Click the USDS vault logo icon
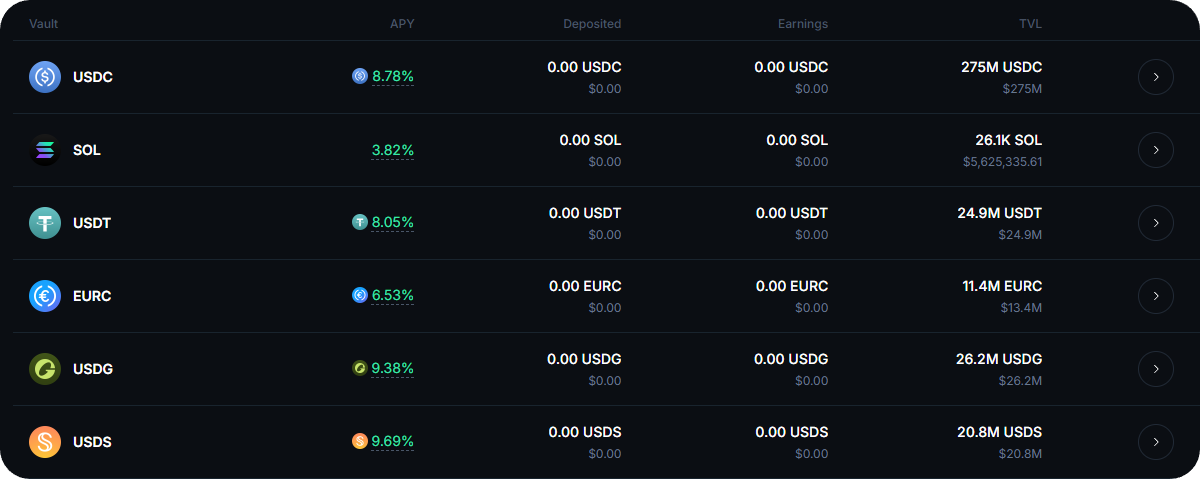 [x=45, y=442]
